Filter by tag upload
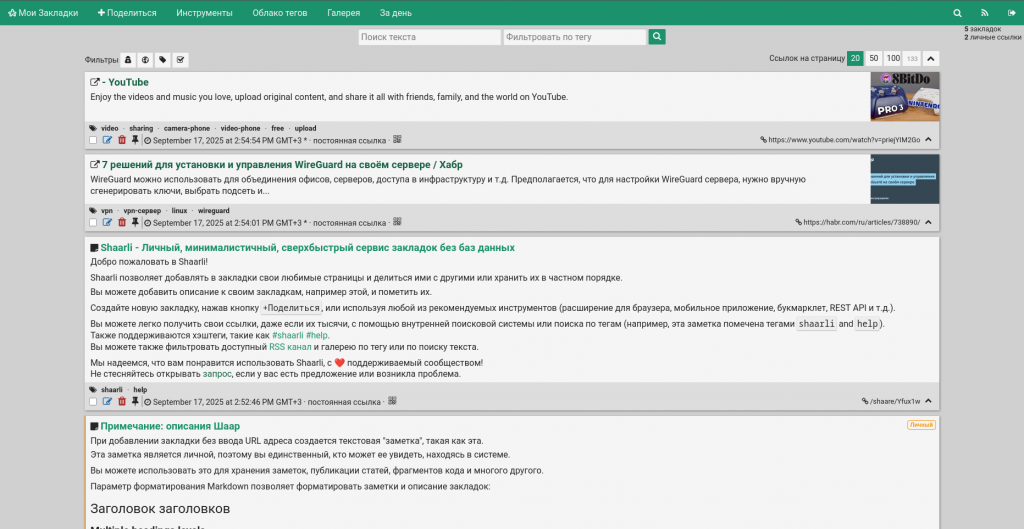Screen dimensions: 1024x529 [x=305, y=129]
